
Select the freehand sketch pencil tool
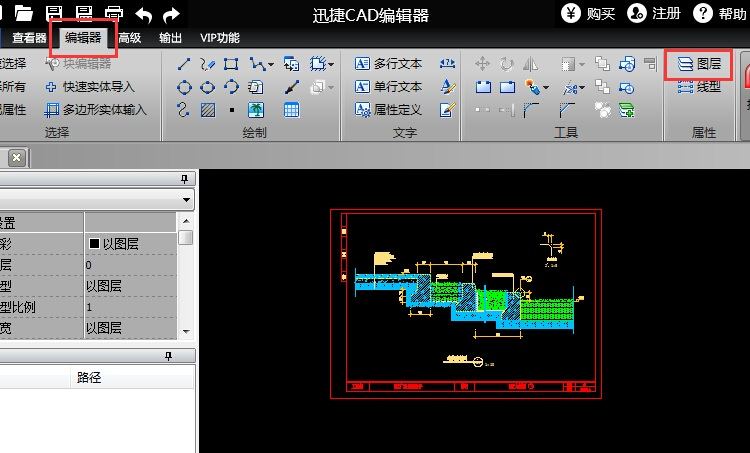pos(208,64)
